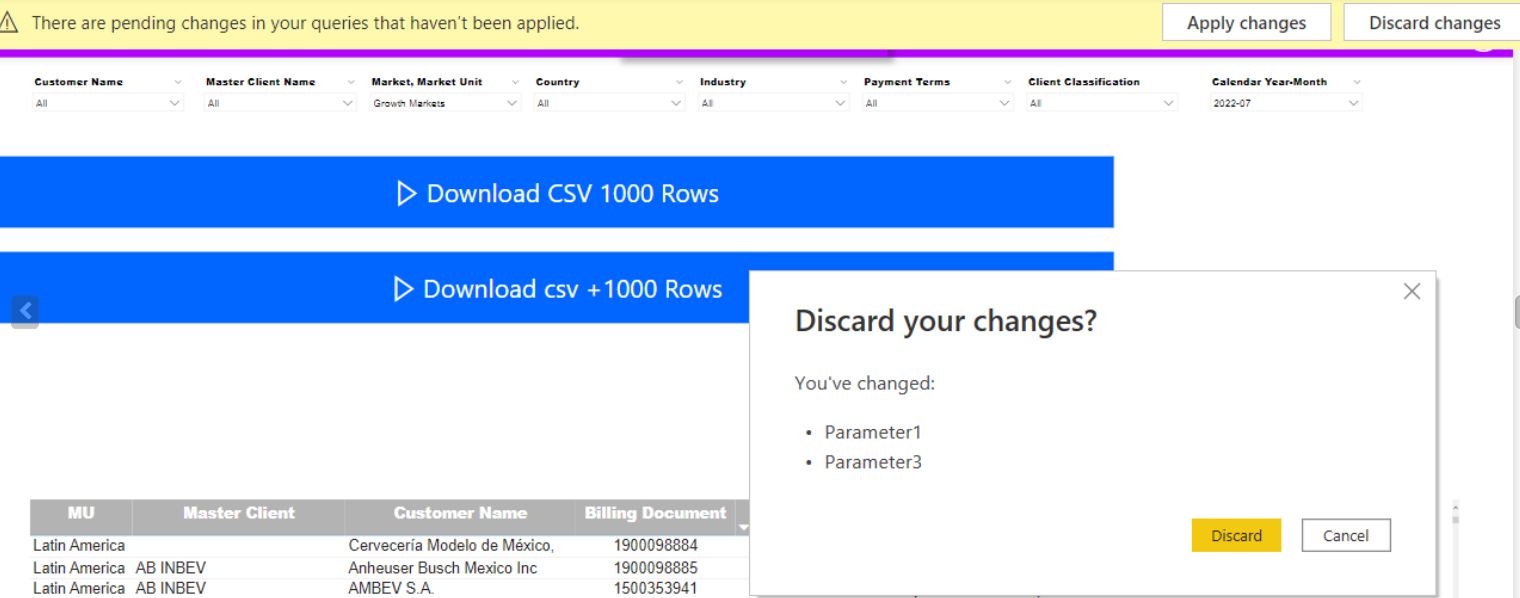Open the Payment Terms All dropdown

pos(938,103)
